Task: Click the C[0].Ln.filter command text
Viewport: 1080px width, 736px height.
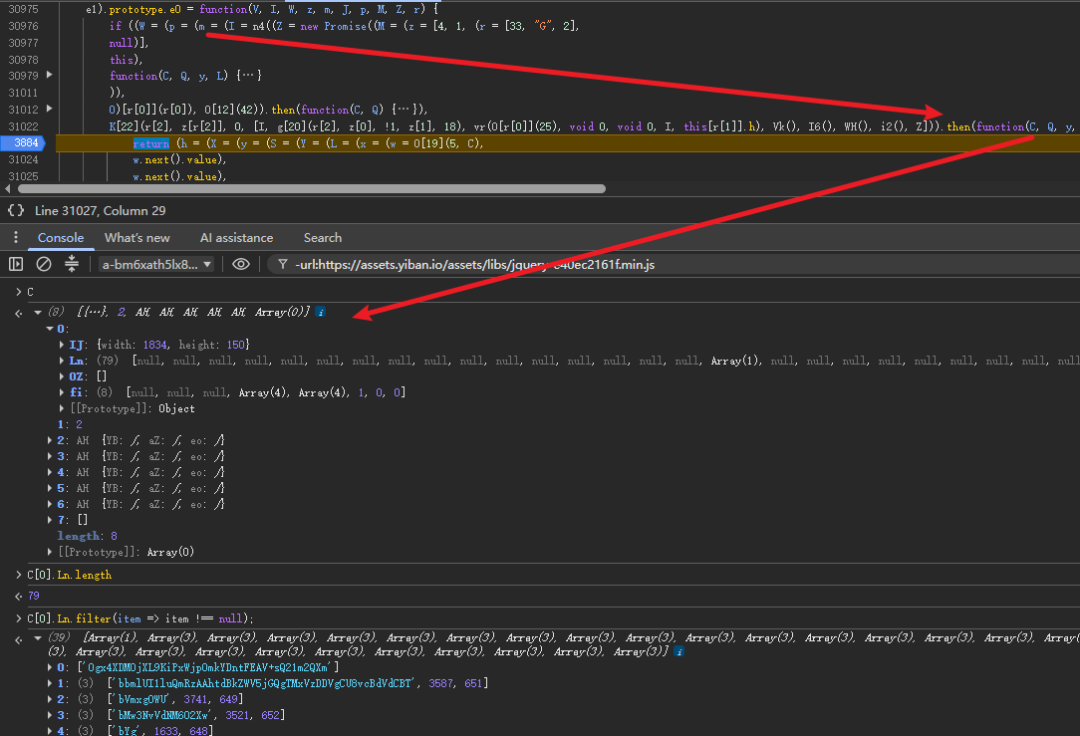Action: [x=141, y=619]
